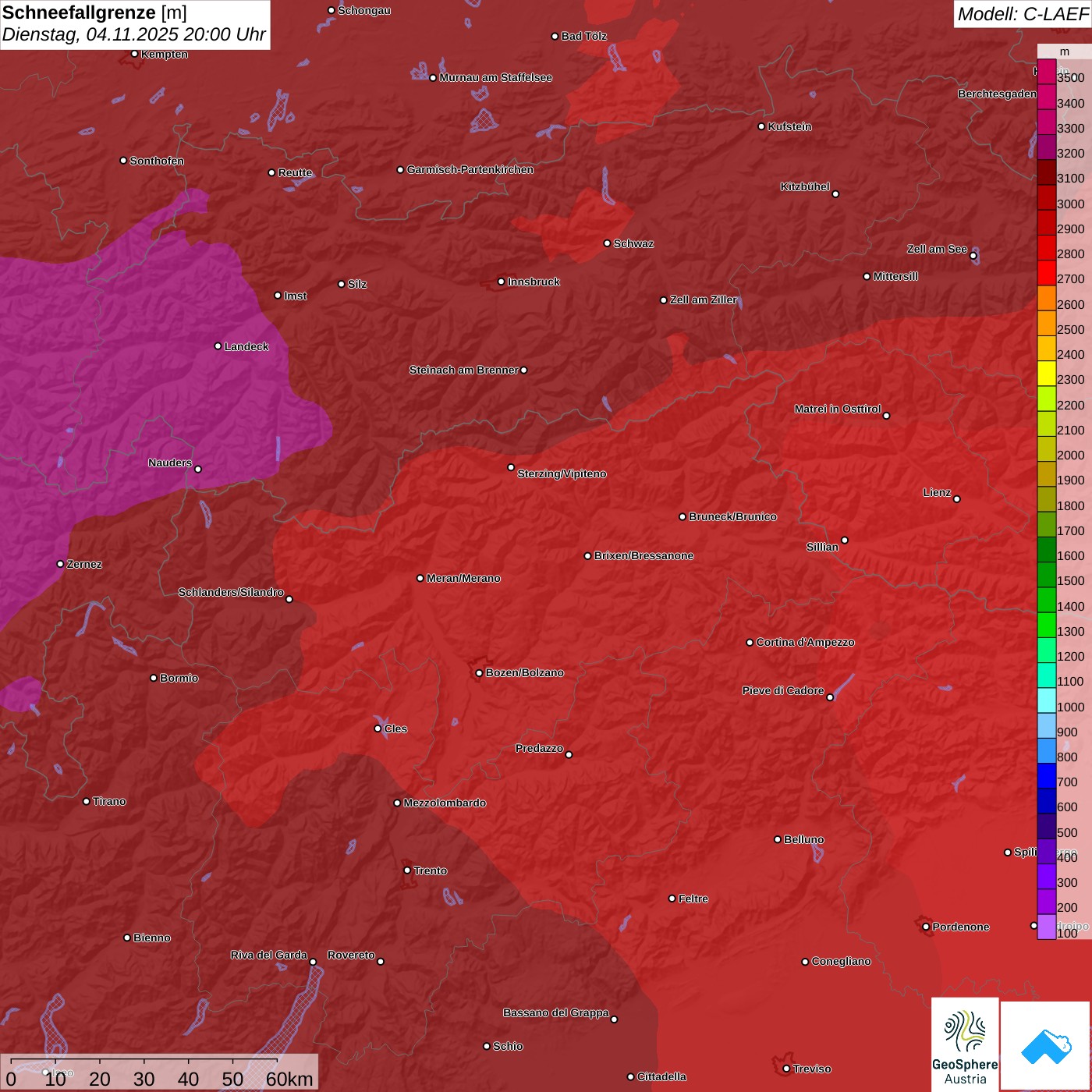Click the Mittersill label

[x=896, y=276]
